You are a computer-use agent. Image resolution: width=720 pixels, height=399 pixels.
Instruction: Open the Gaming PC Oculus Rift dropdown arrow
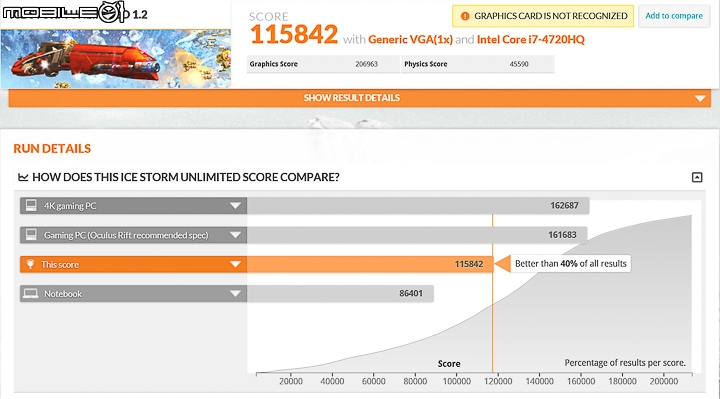[235, 235]
